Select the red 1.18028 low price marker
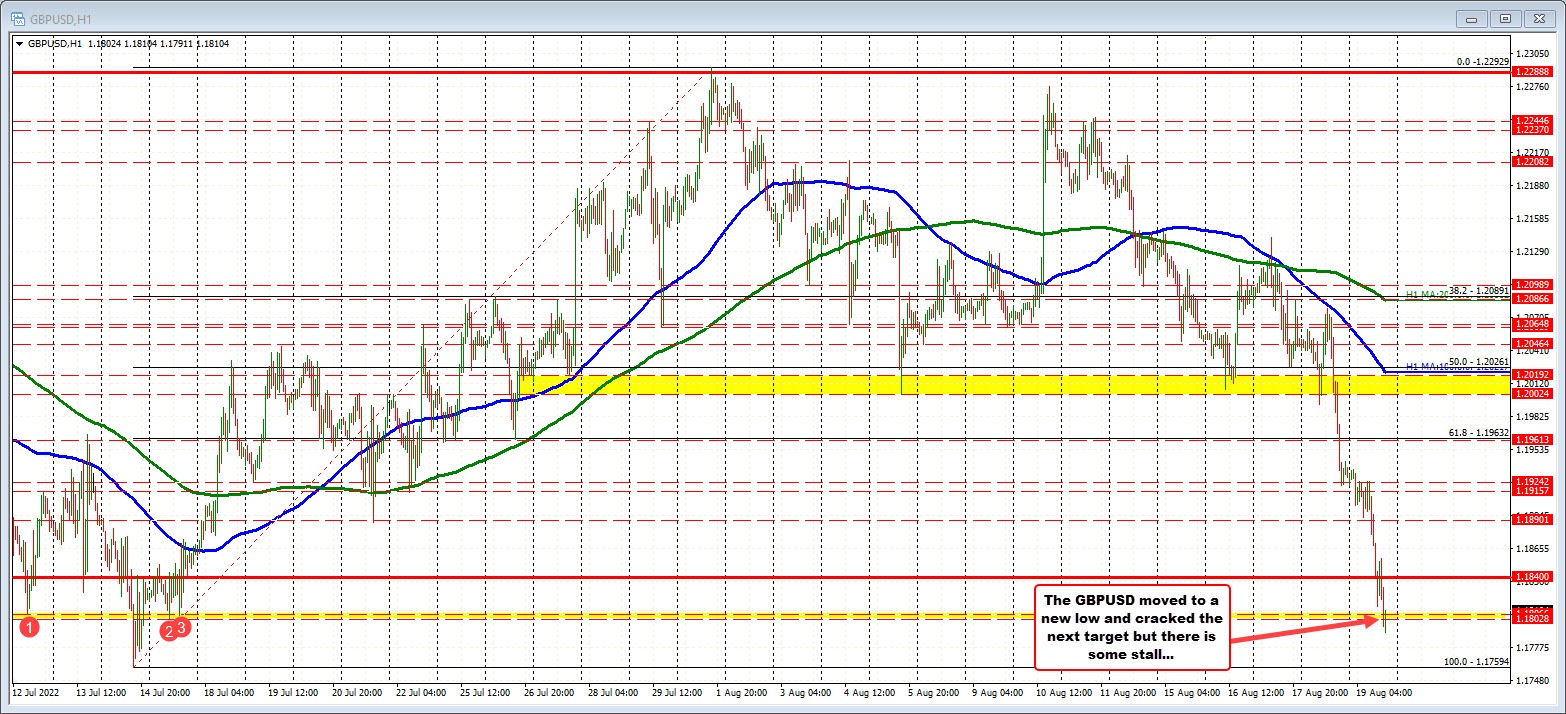The image size is (1566, 714). 1535,618
